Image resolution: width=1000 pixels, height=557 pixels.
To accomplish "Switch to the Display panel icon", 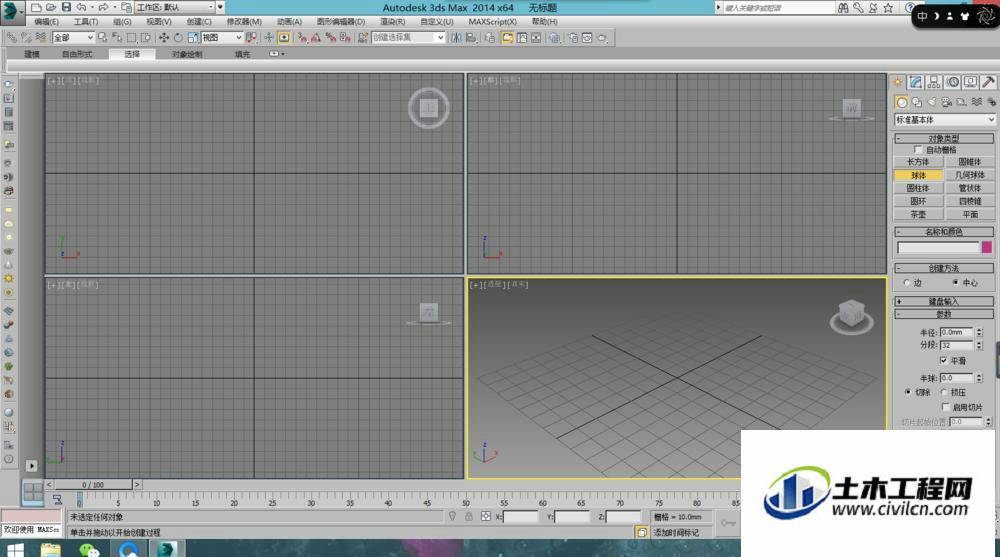I will [x=970, y=82].
